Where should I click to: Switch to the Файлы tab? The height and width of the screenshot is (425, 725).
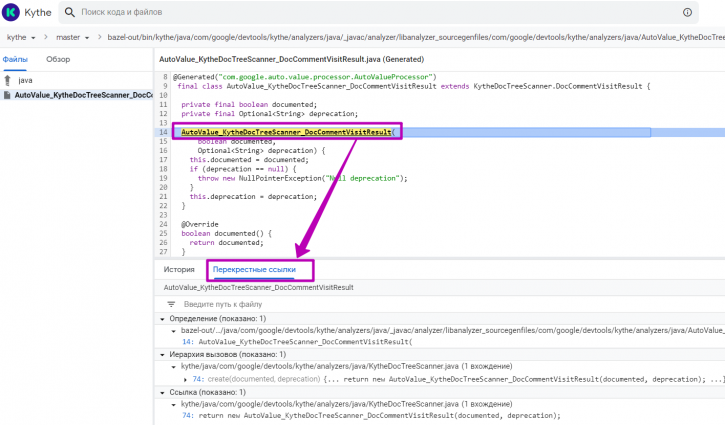pyautogui.click(x=15, y=59)
